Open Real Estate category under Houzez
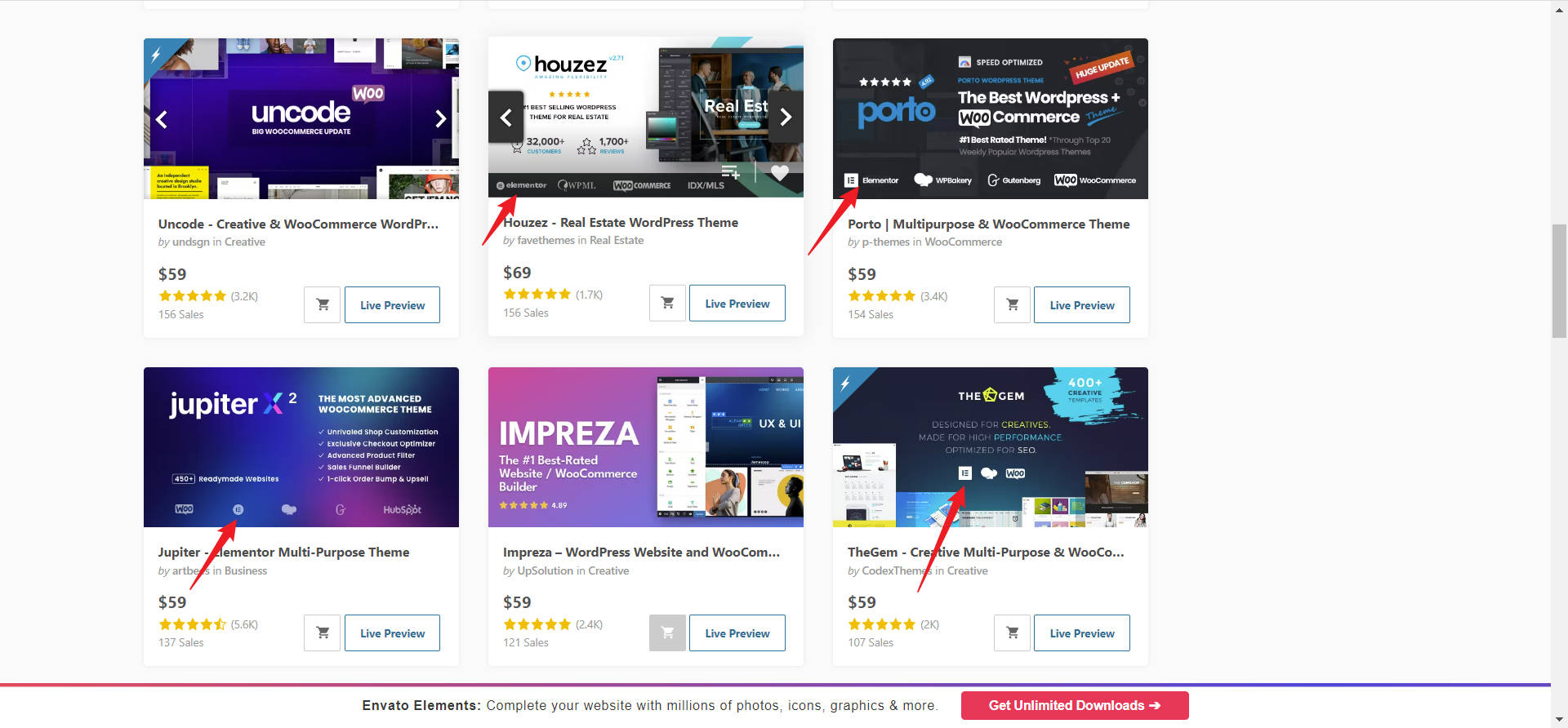1568x728 pixels. tap(617, 240)
